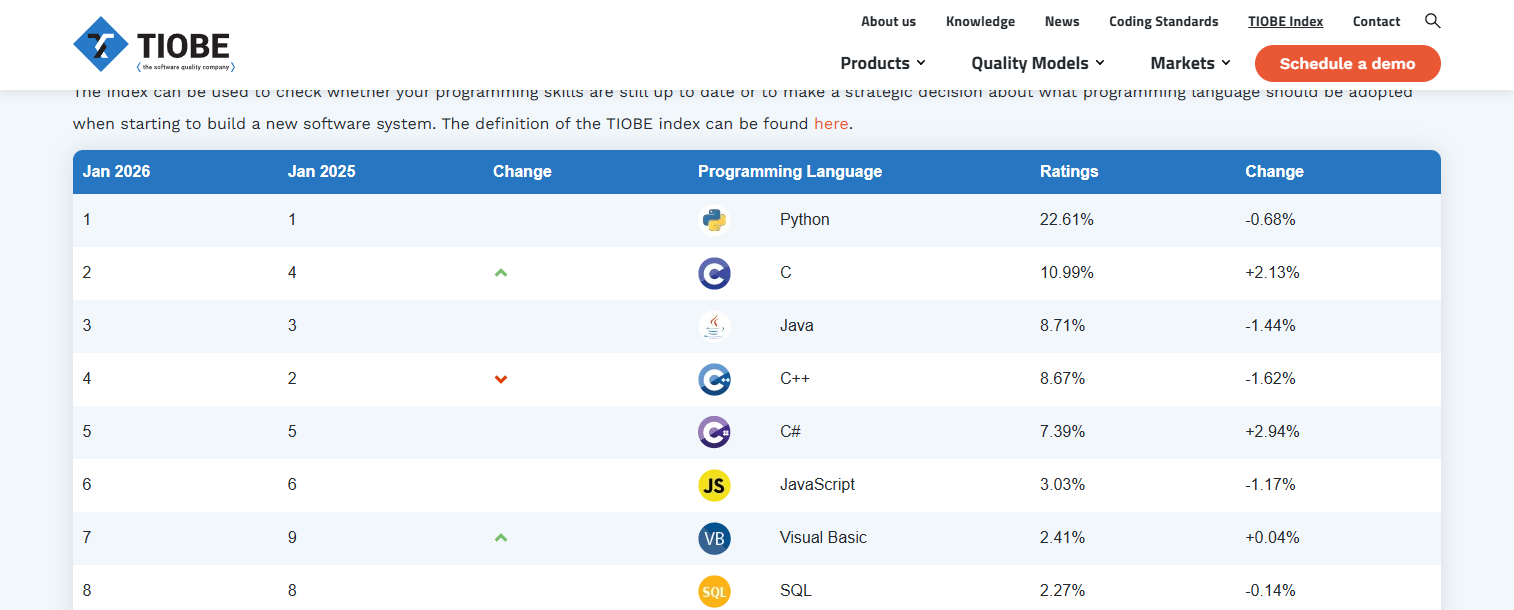
Task: Click the 3.03% rating value
Action: click(x=1063, y=485)
